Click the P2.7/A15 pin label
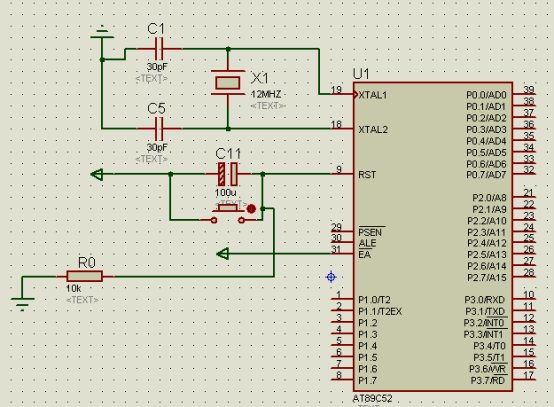Image resolution: width=554 pixels, height=407 pixels. 487,278
